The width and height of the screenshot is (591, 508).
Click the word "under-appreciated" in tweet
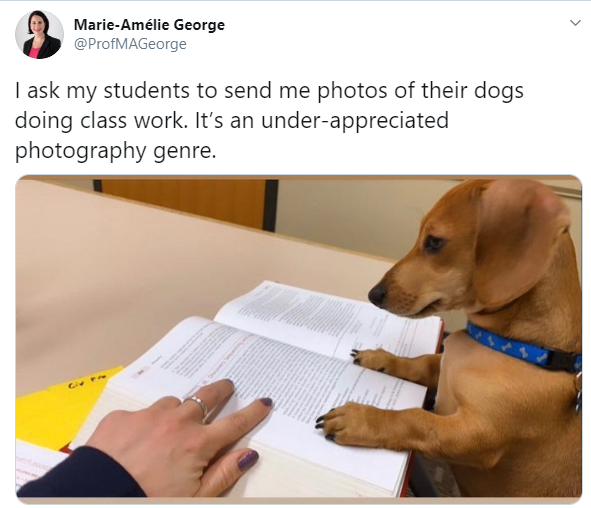click(355, 121)
